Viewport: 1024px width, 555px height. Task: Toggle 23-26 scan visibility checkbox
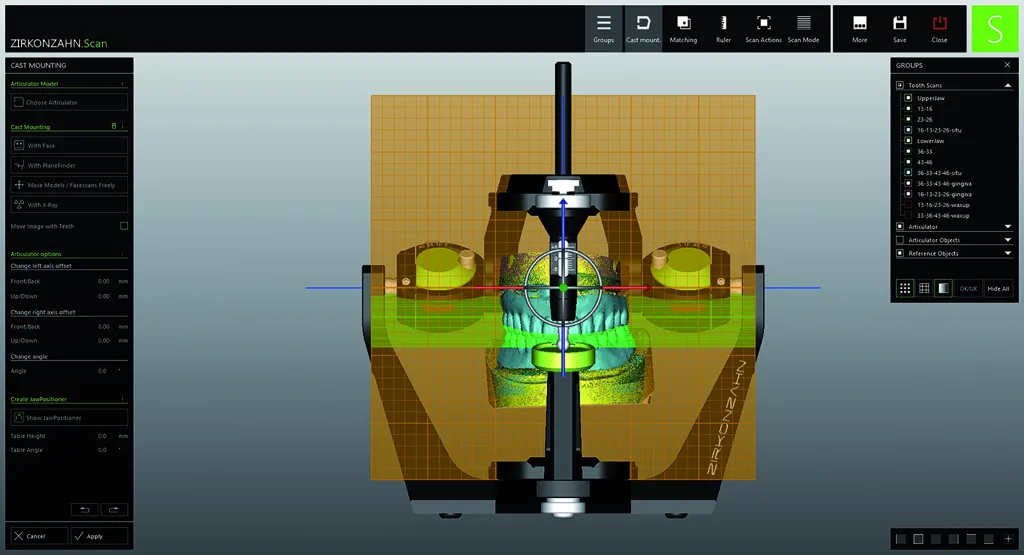coord(908,119)
